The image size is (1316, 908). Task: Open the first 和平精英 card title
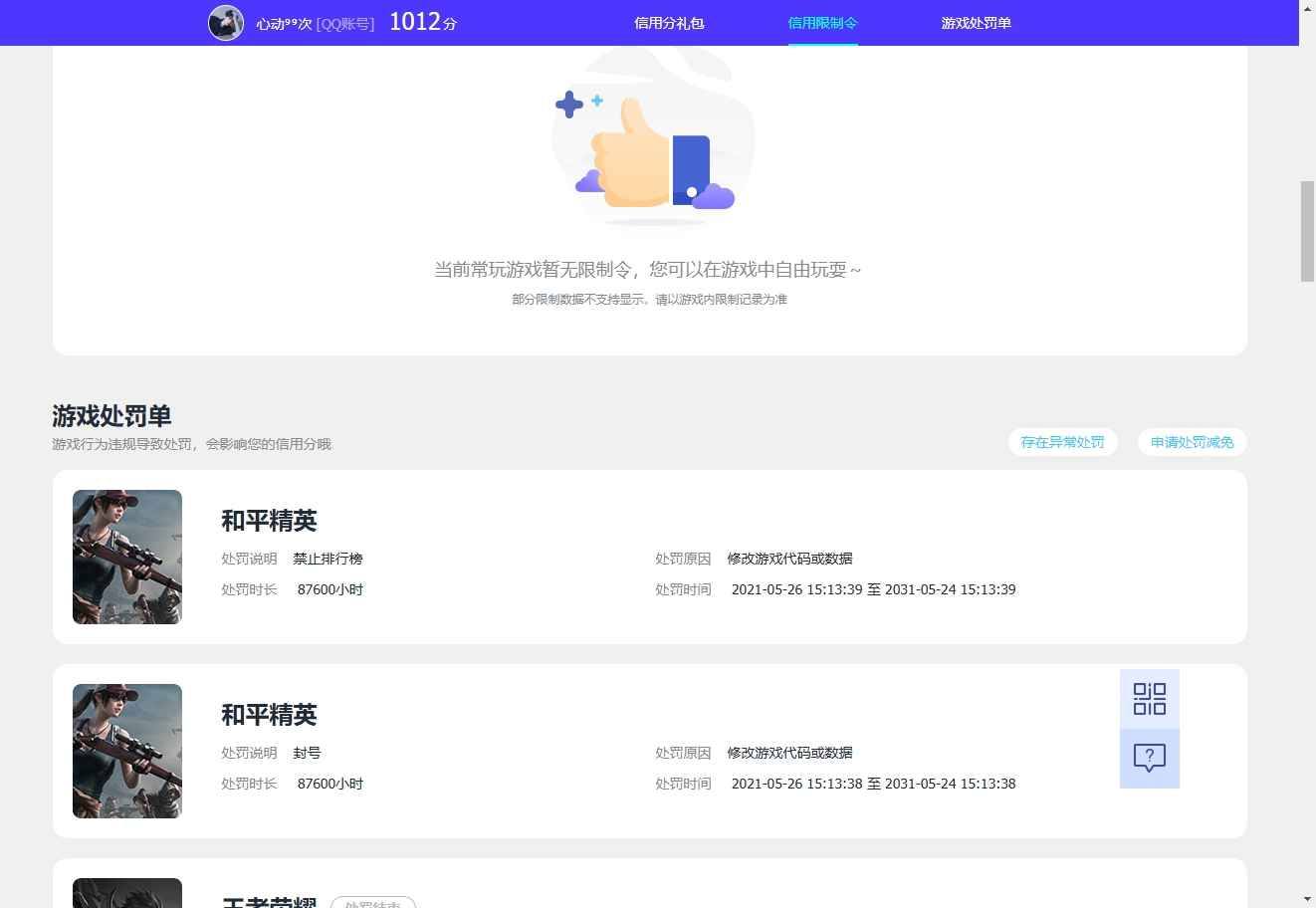click(268, 520)
